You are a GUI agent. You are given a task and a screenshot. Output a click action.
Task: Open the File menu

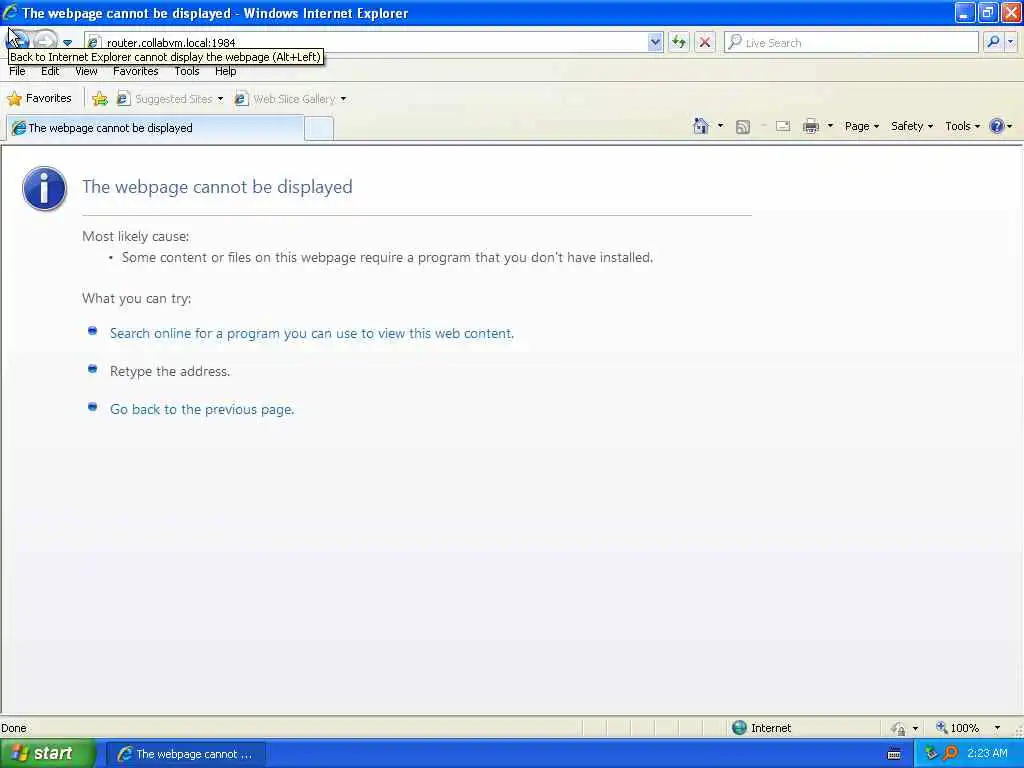coord(17,71)
